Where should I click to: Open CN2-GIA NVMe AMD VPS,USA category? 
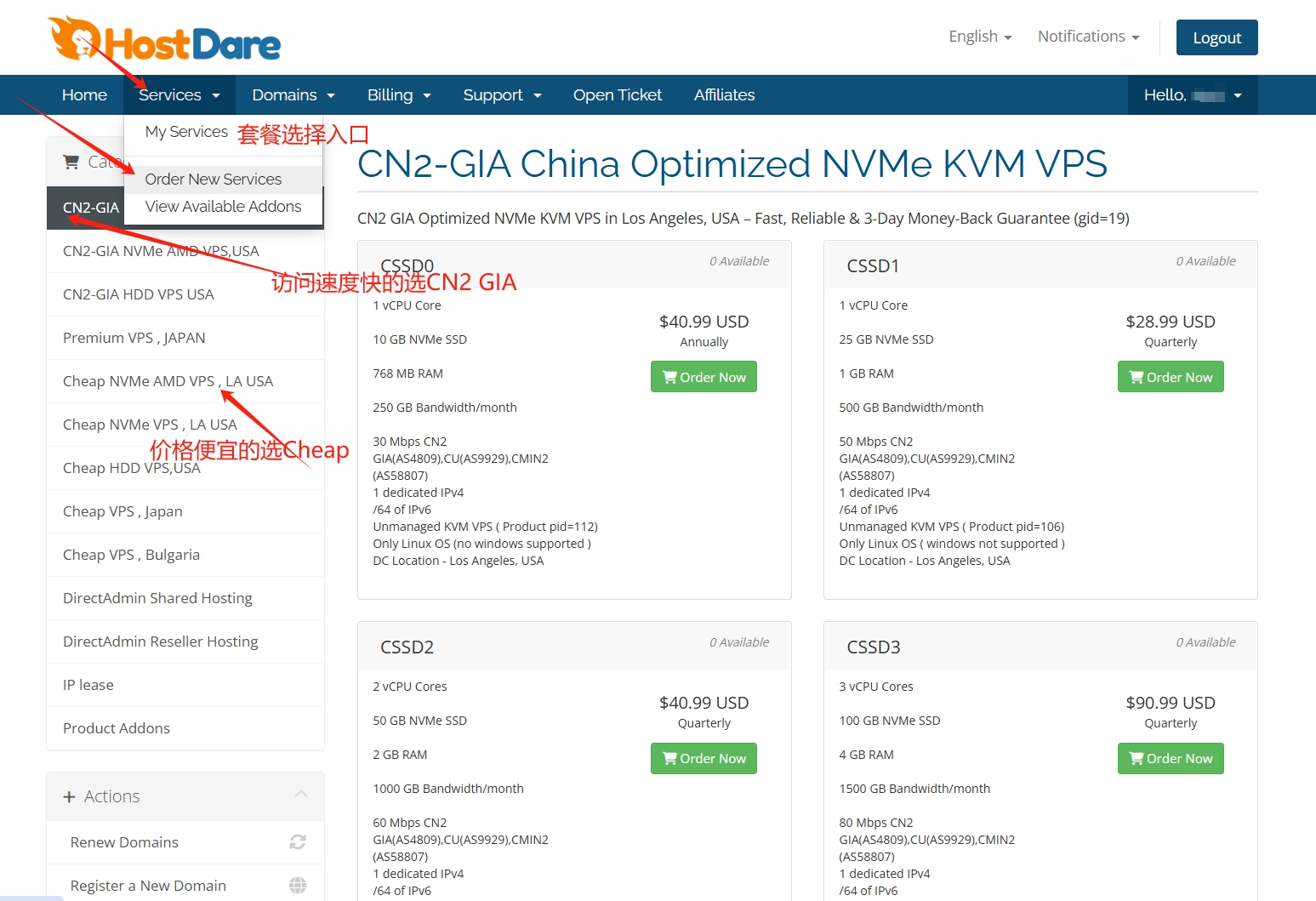click(x=185, y=251)
